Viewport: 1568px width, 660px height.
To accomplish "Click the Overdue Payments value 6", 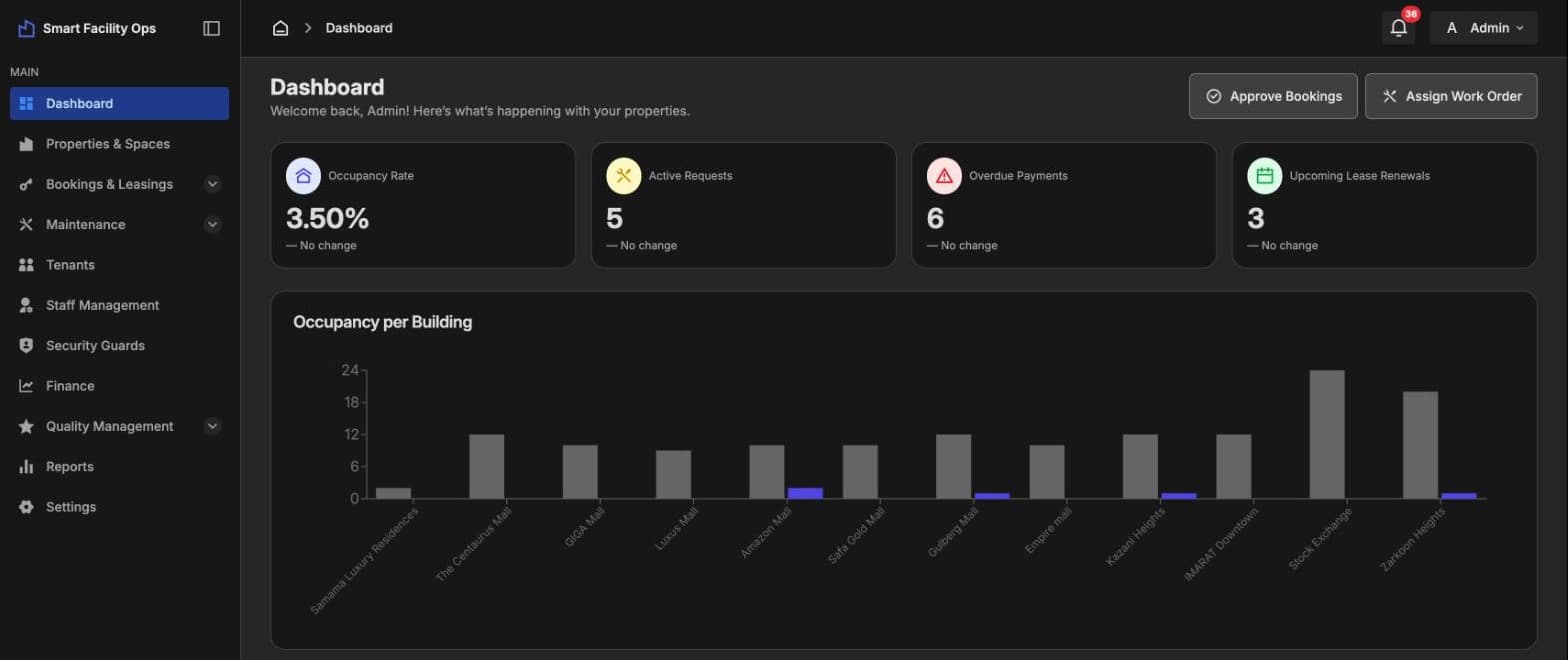I will [x=935, y=218].
